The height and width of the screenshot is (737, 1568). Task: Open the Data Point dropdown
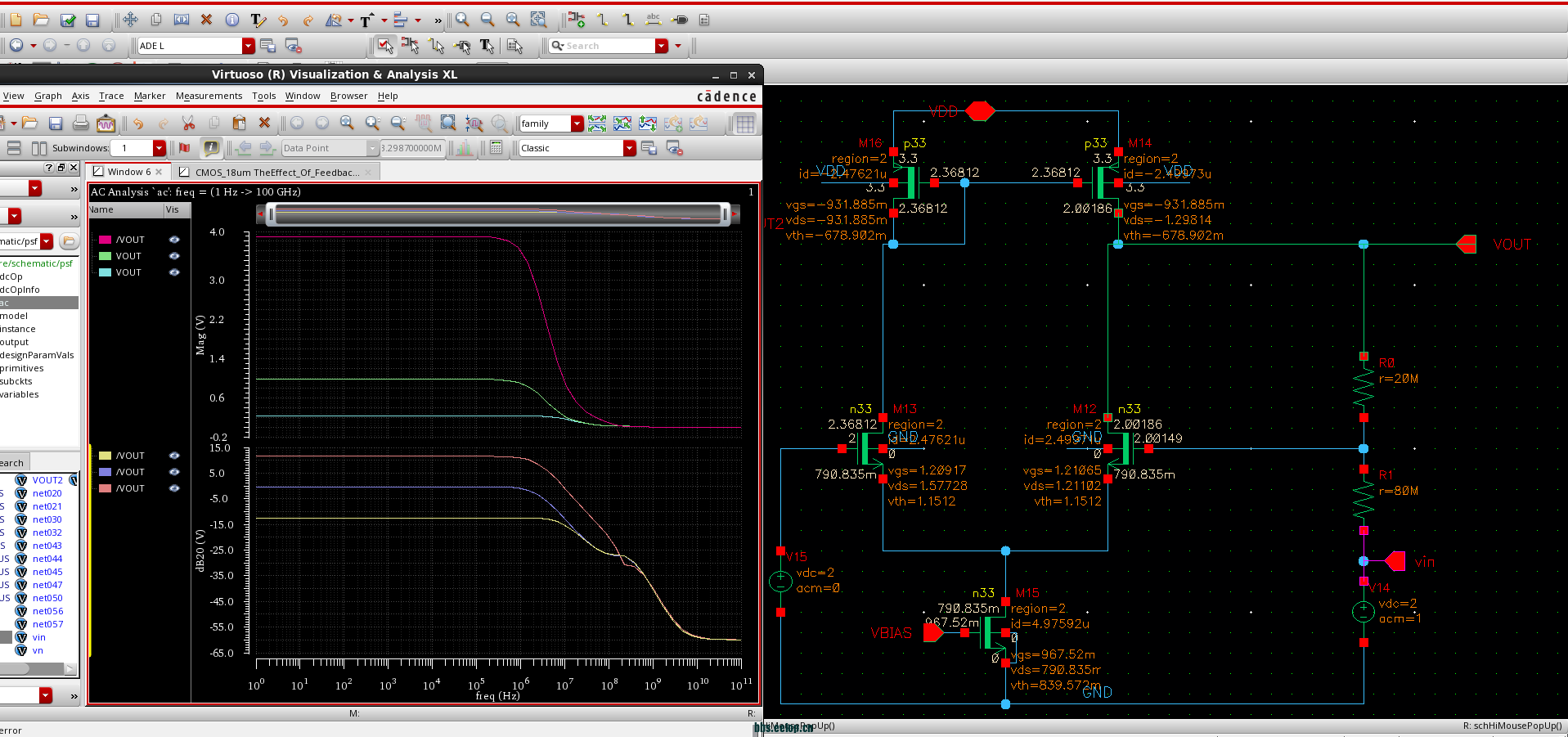click(x=372, y=148)
